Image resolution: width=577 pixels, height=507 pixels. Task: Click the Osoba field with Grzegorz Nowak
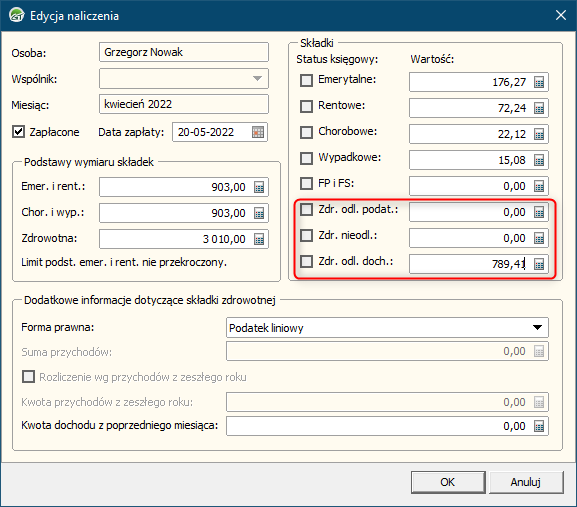click(184, 52)
